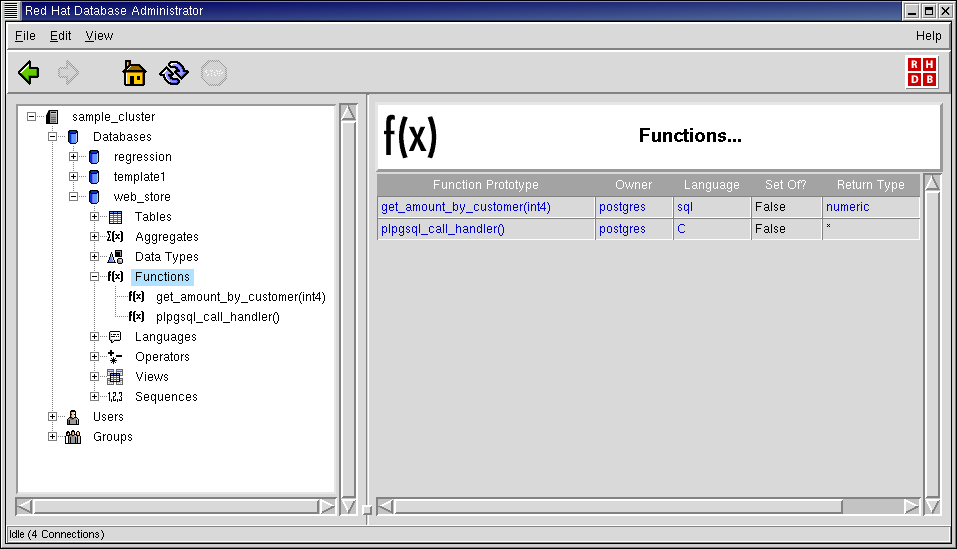Open the window menu in title bar
The height and width of the screenshot is (549, 957).
point(11,10)
